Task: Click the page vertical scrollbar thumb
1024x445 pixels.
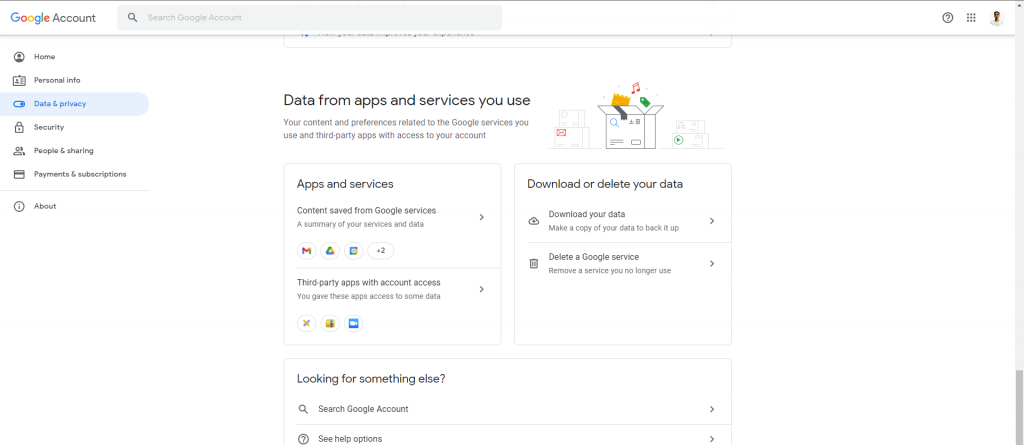Action: [1019, 408]
